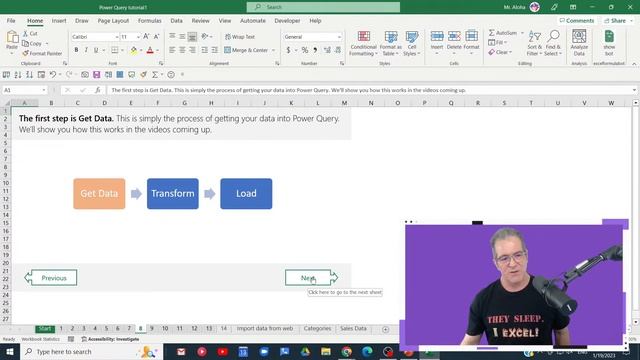Open the AutoSum dropdown arrow
This screenshot has width=640, height=360.
click(x=522, y=33)
